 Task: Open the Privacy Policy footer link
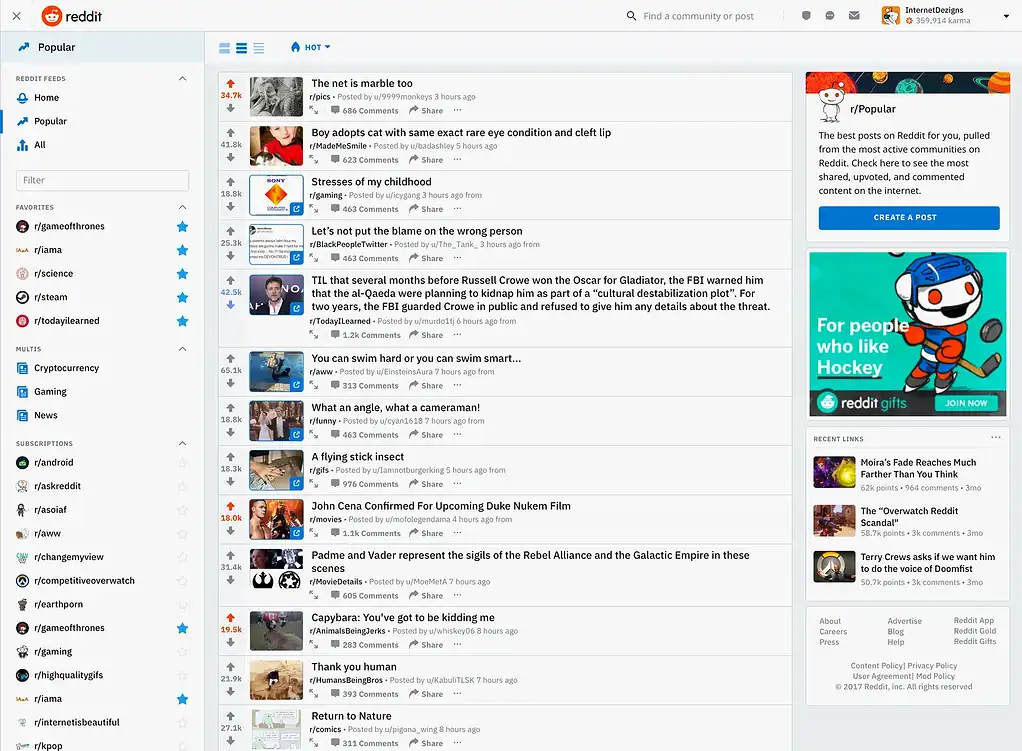932,666
